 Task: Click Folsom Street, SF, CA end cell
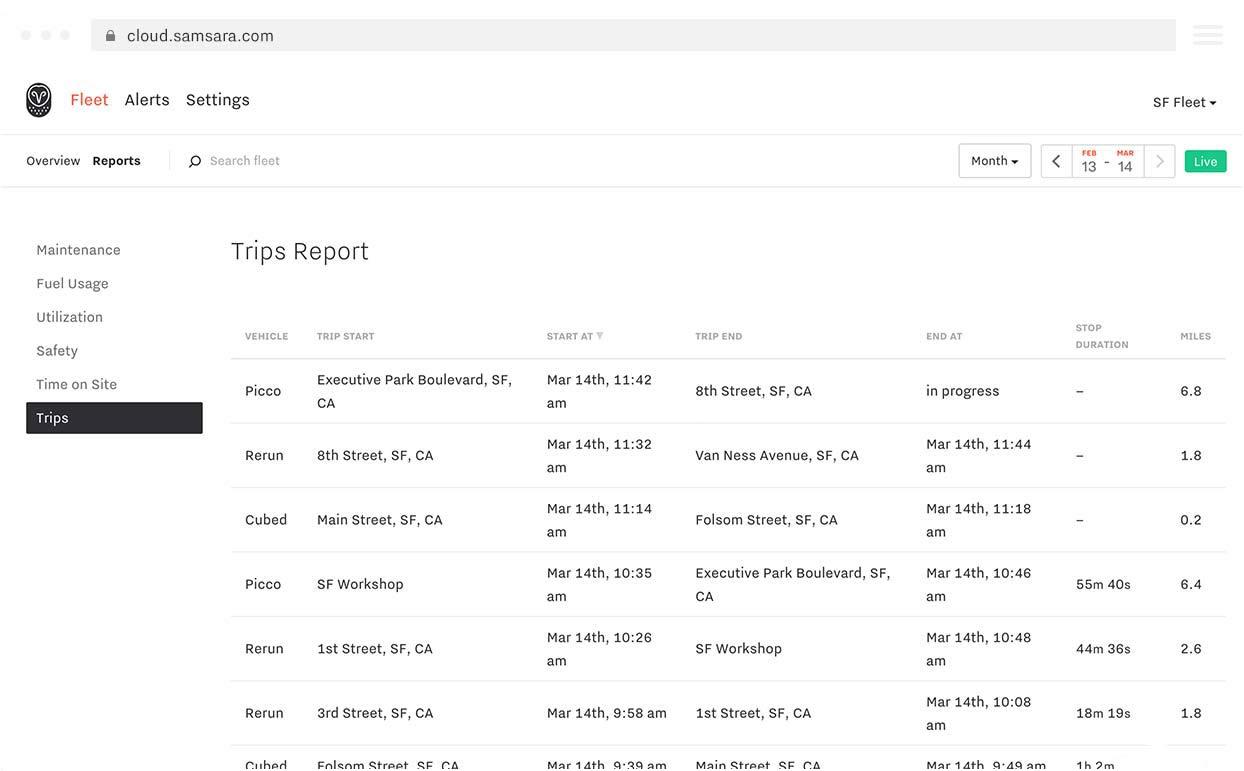tap(766, 520)
